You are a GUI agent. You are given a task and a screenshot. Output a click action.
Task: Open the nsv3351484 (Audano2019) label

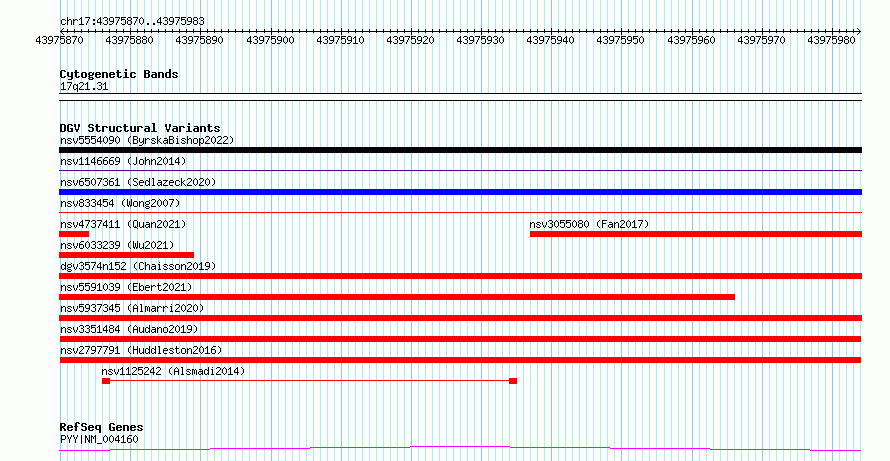tap(129, 329)
